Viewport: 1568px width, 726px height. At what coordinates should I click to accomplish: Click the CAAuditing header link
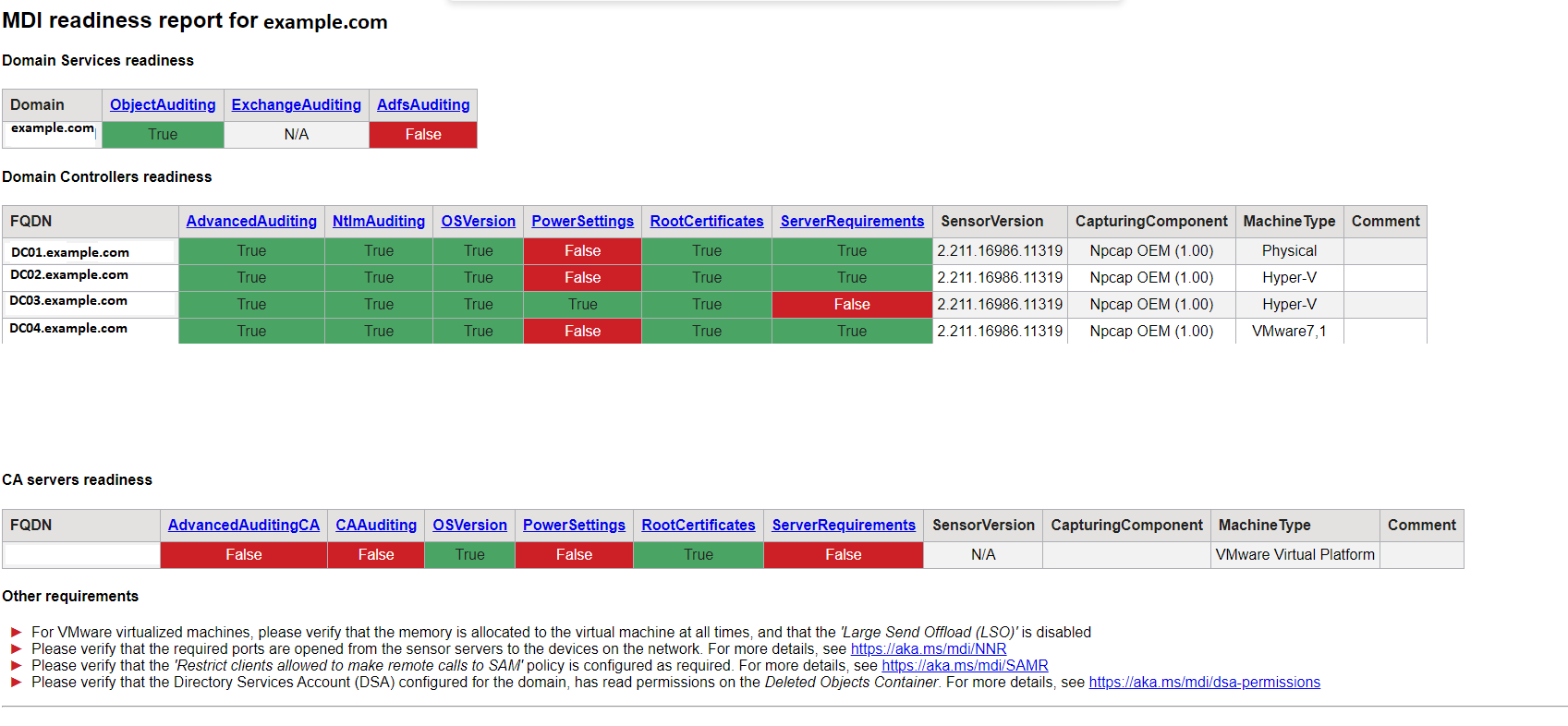[376, 526]
